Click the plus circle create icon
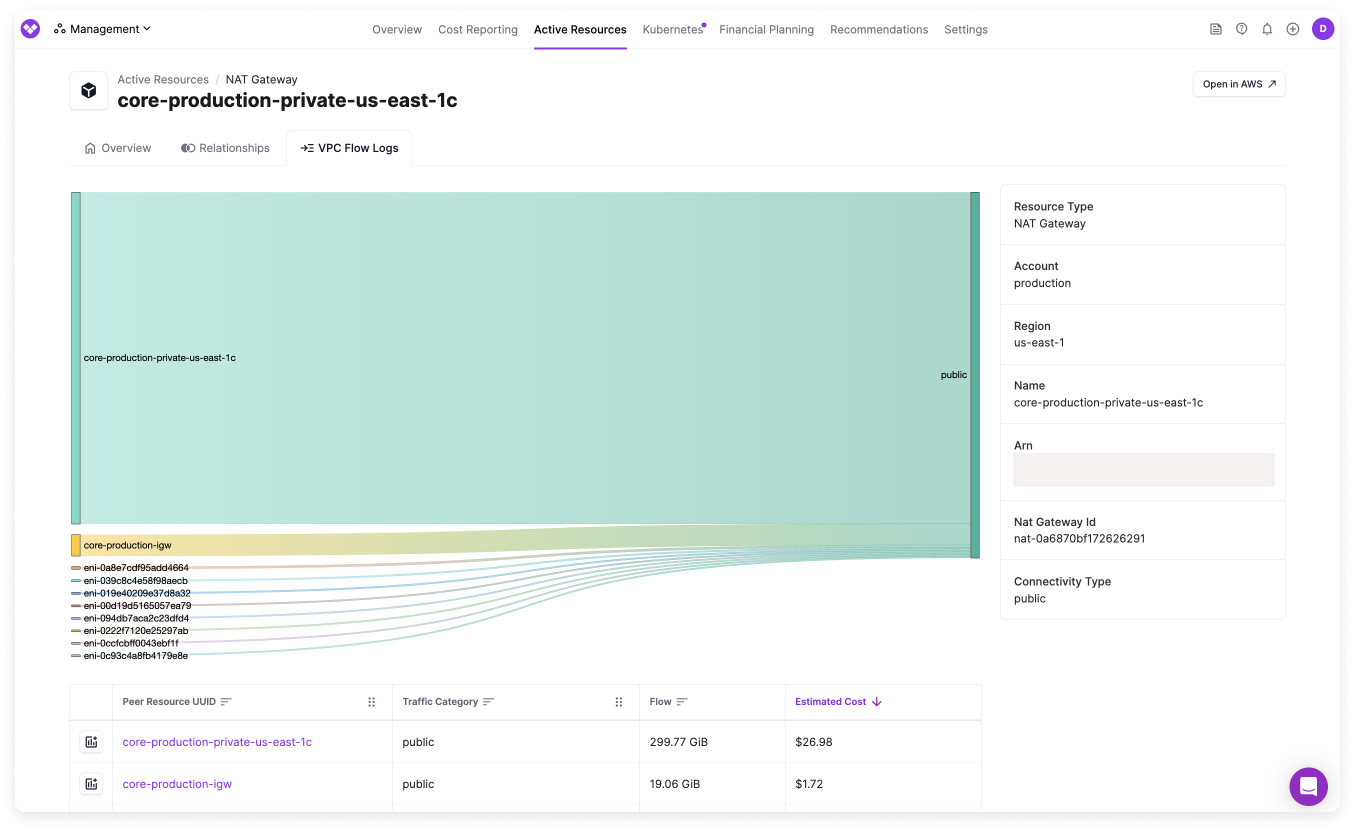This screenshot has height=832, width=1355. tap(1293, 29)
